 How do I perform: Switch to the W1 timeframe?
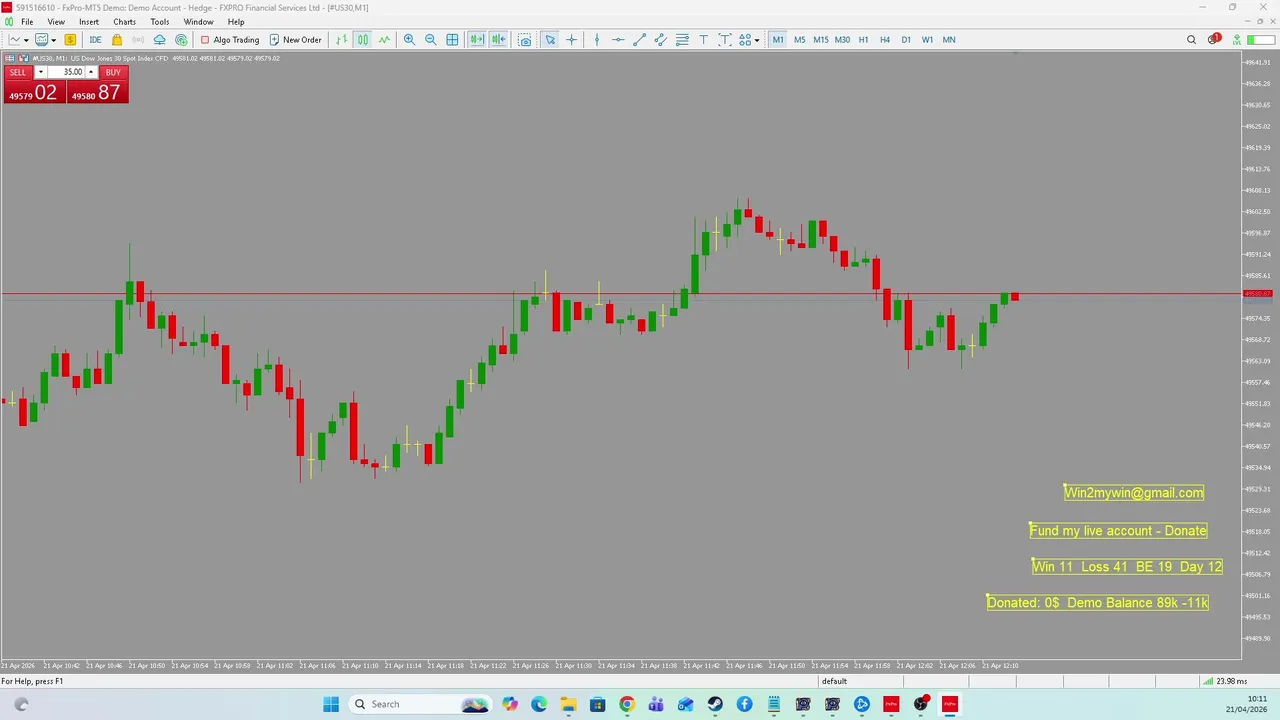point(927,40)
